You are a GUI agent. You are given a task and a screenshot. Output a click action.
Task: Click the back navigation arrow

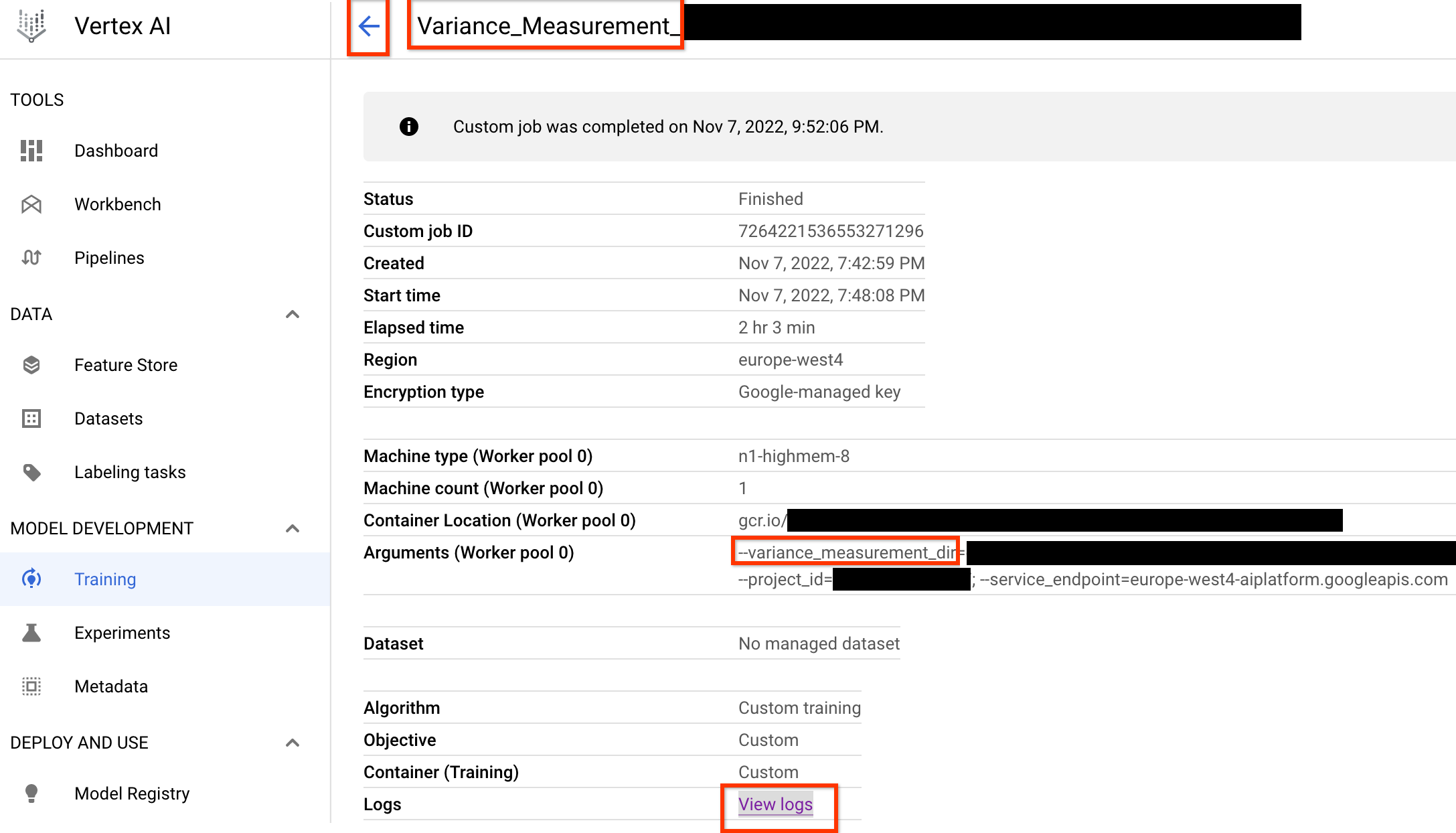coord(369,27)
